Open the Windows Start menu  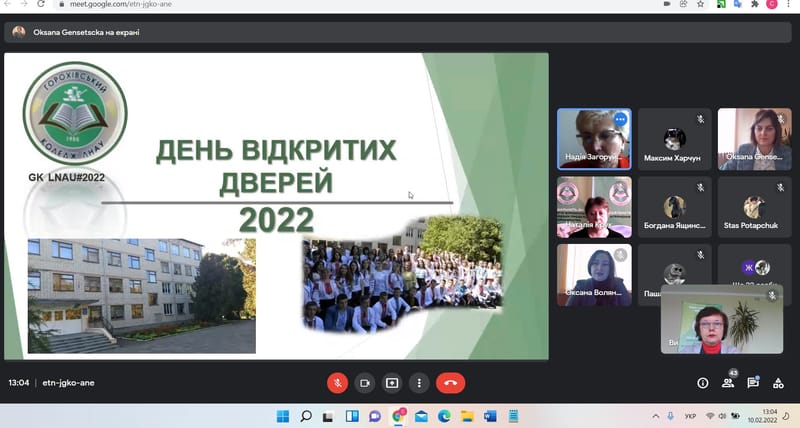click(283, 416)
